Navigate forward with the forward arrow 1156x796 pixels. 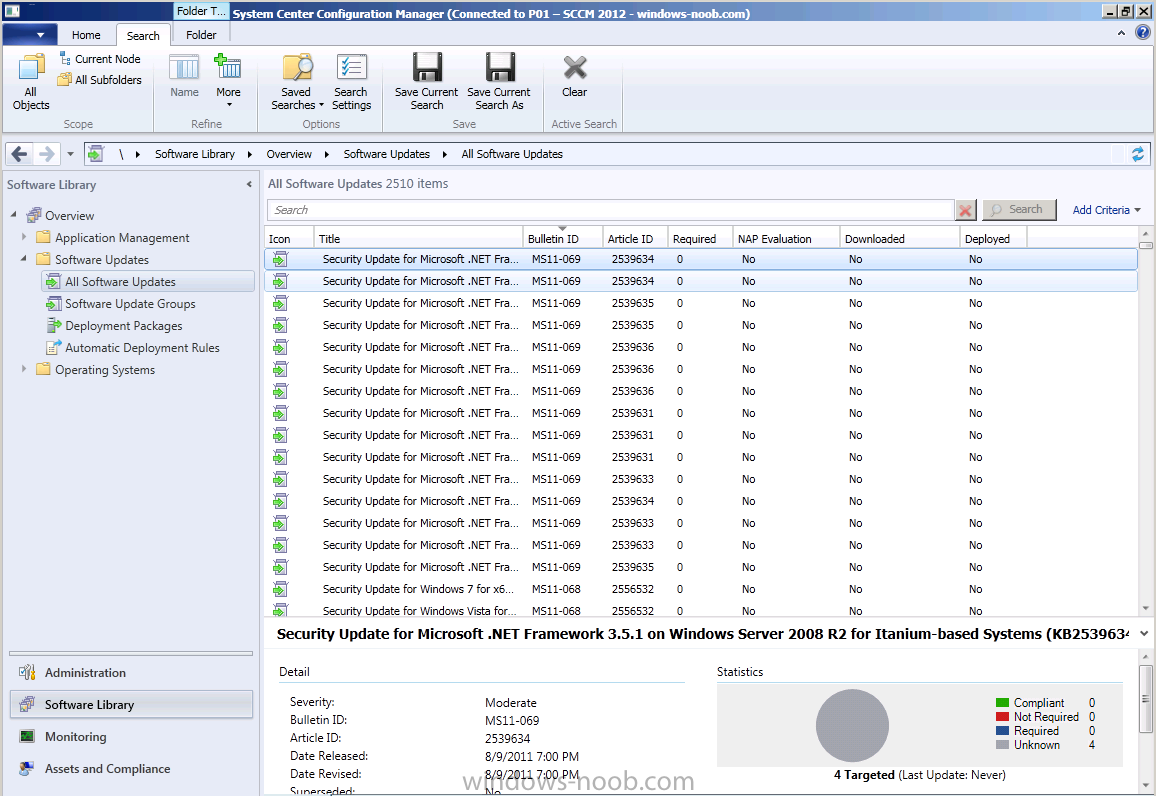[x=46, y=154]
